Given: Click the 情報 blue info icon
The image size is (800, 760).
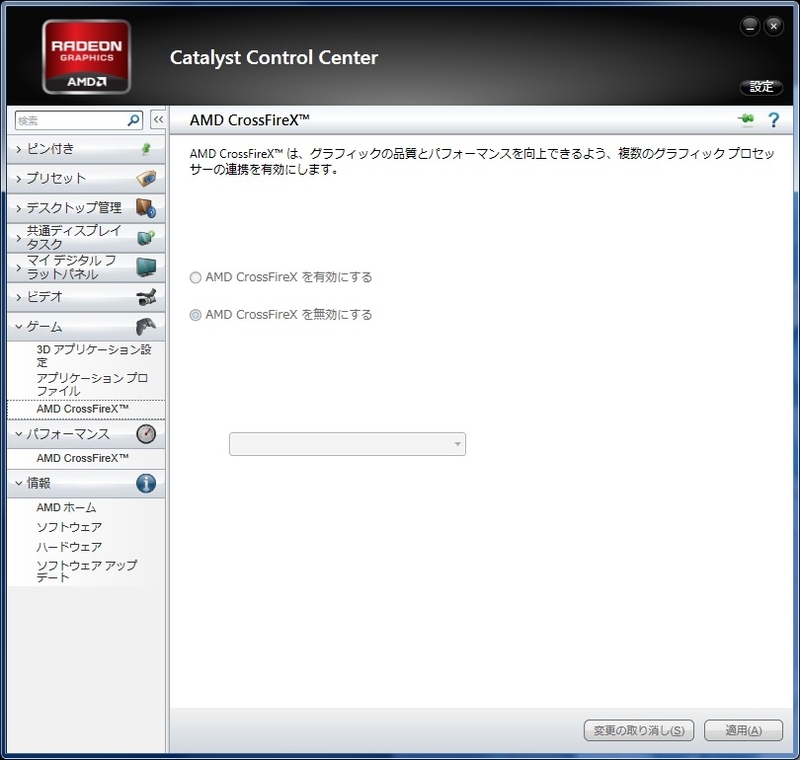Looking at the screenshot, I should (146, 483).
